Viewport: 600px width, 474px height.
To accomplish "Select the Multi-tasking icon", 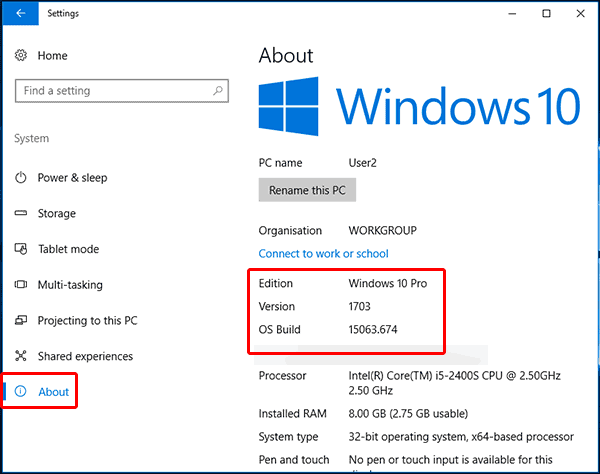I will 21,285.
